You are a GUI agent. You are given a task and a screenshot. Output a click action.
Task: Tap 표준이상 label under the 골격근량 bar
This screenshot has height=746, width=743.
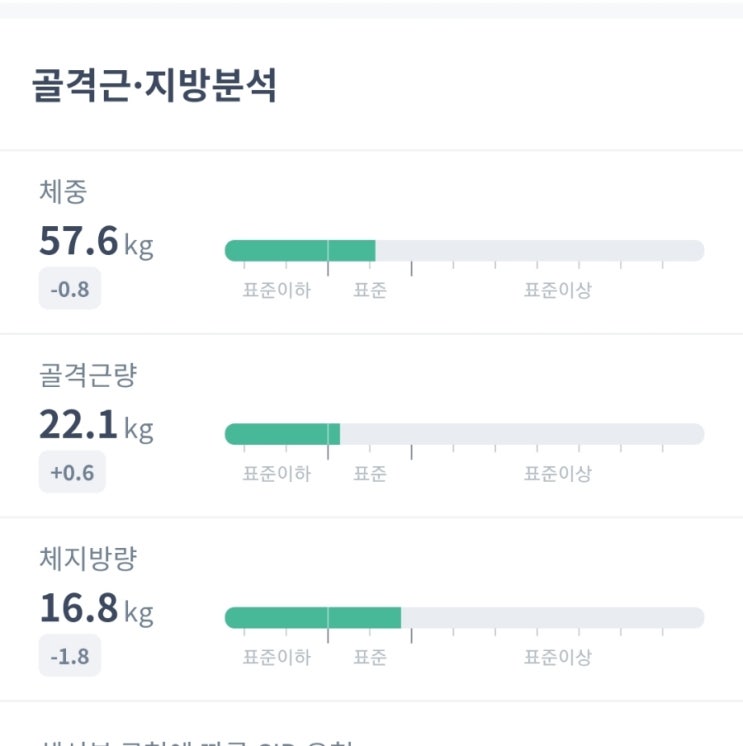558,474
